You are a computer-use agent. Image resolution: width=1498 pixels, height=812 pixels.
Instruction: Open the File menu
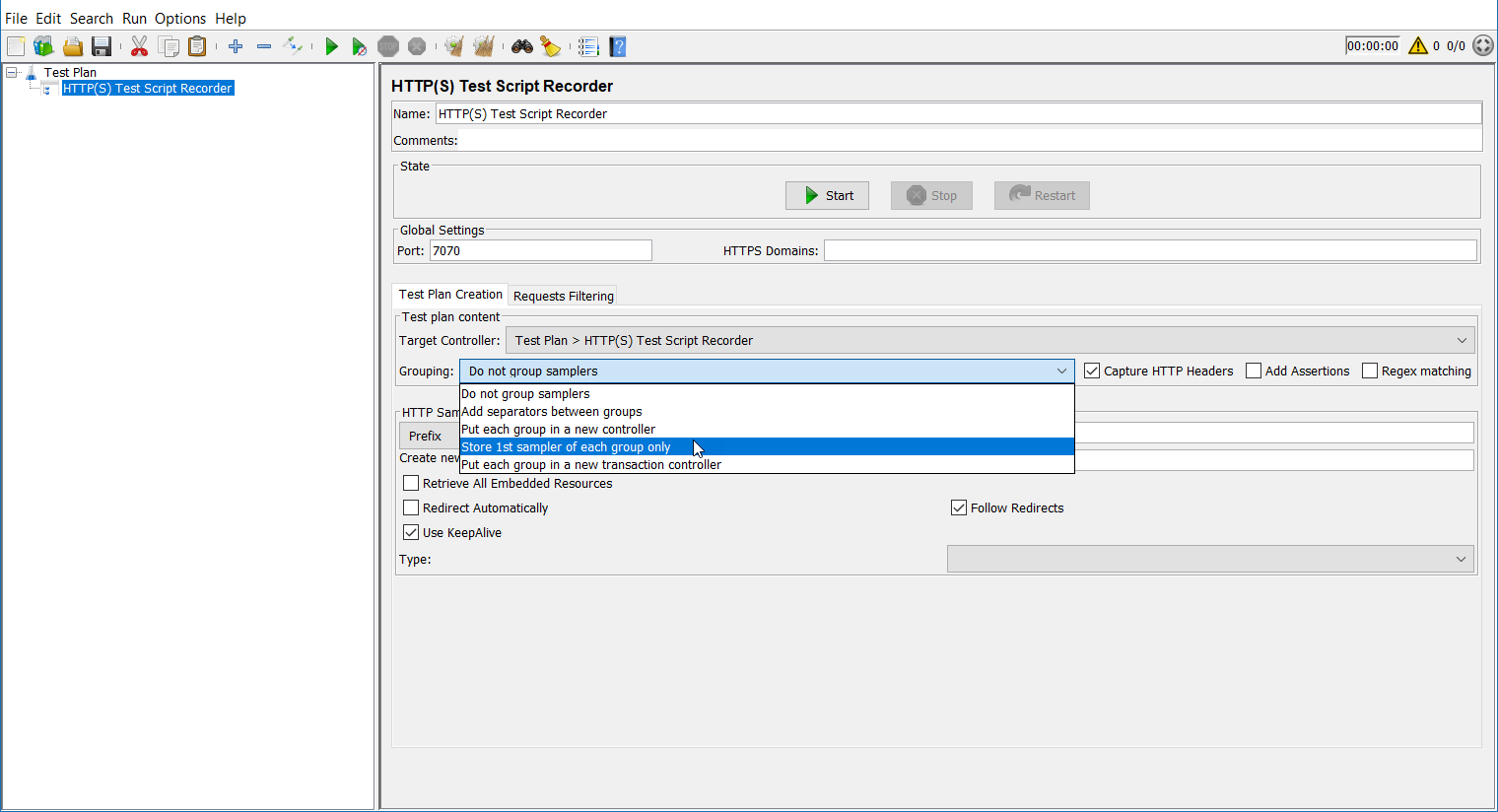(x=17, y=18)
